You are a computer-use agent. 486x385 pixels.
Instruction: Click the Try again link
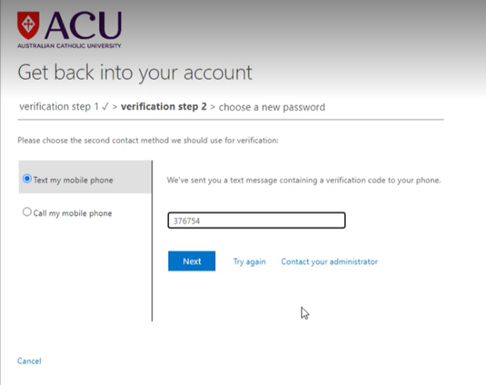249,262
